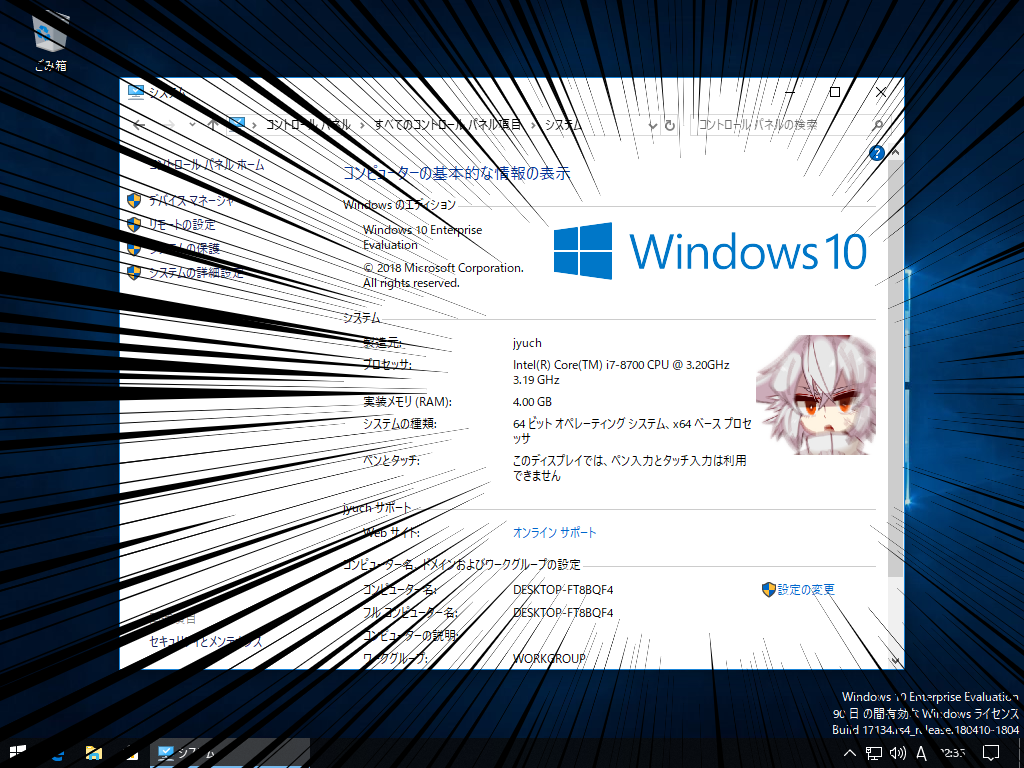Open リモートの設定 link
Screen dimensions: 1024x768
pos(182,225)
